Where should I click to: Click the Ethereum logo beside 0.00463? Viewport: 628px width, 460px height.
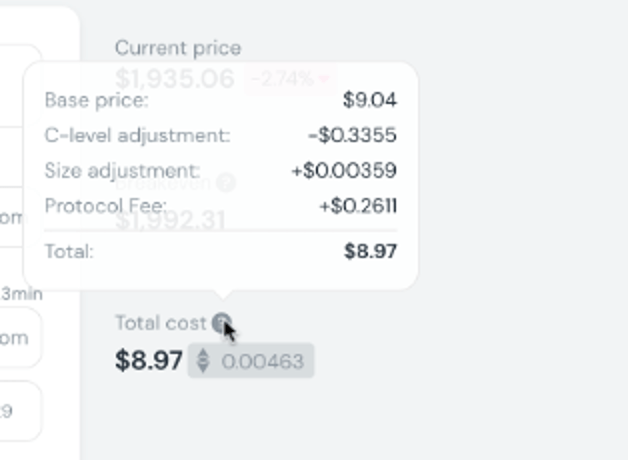point(203,361)
